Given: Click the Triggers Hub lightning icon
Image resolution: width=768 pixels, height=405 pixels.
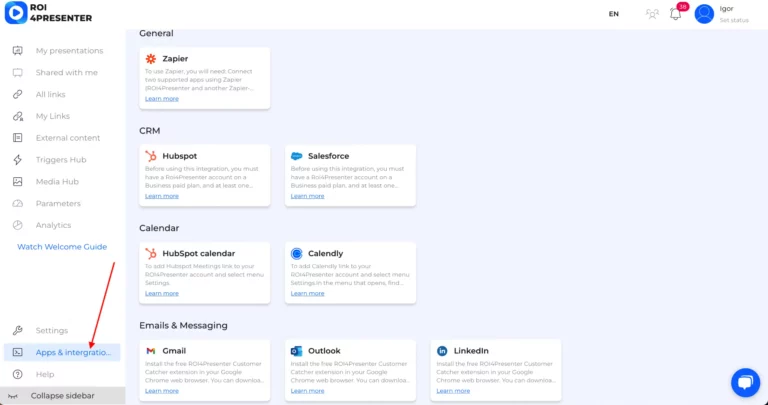Looking at the screenshot, I should point(18,160).
